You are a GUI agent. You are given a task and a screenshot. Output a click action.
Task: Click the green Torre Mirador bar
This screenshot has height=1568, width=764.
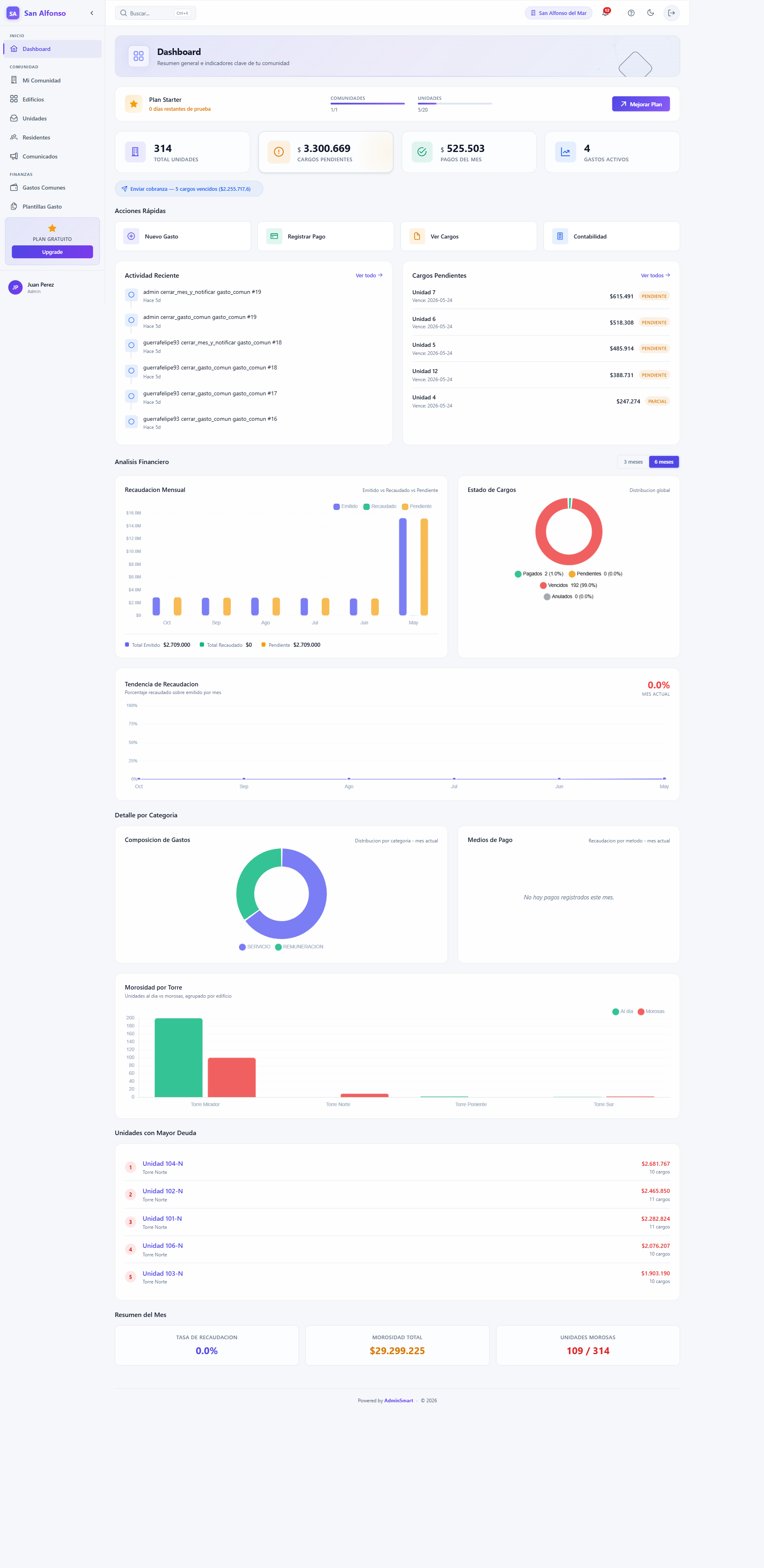pyautogui.click(x=178, y=1057)
